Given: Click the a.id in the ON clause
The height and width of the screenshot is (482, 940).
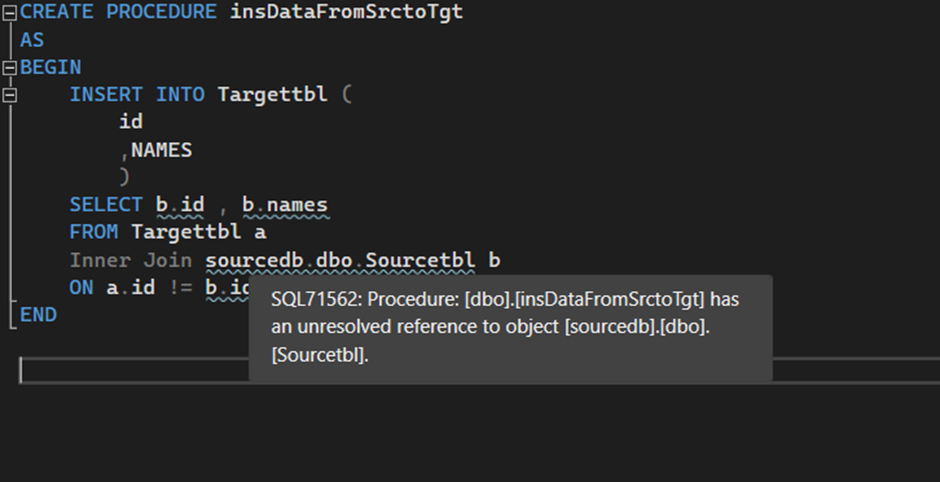Looking at the screenshot, I should point(131,287).
